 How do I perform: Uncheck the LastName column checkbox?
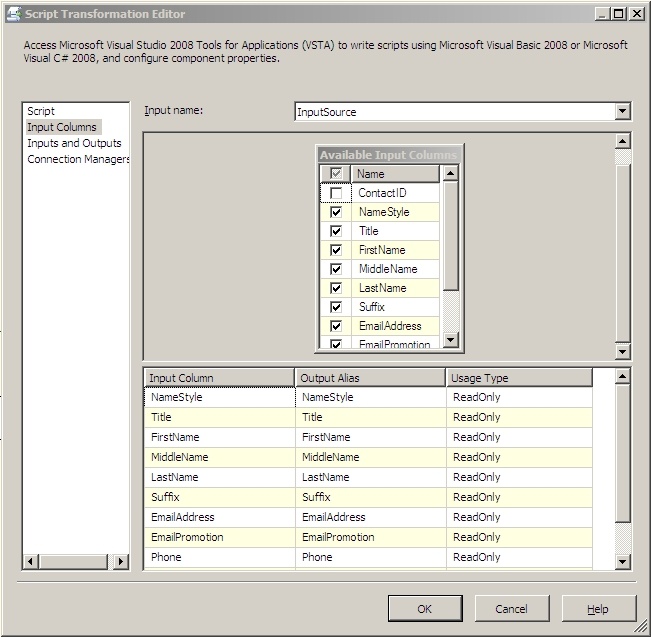[335, 288]
